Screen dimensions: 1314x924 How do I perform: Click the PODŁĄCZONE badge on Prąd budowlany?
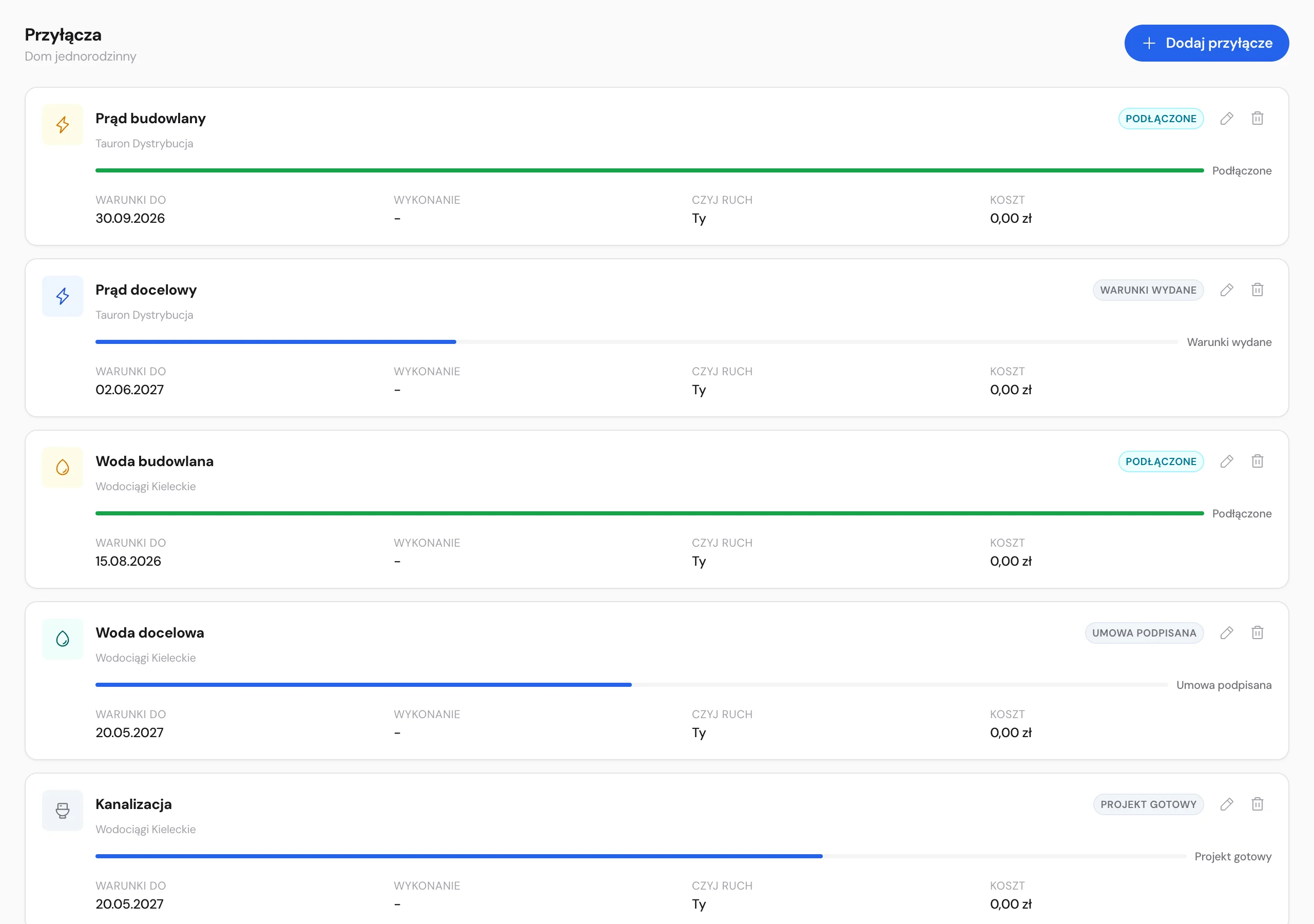point(1161,119)
